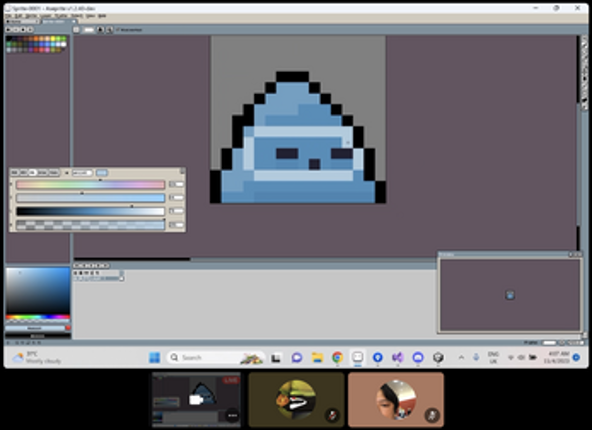Click the foreground color bar below the color picker
Image resolution: width=592 pixels, height=430 pixels.
tap(35, 328)
